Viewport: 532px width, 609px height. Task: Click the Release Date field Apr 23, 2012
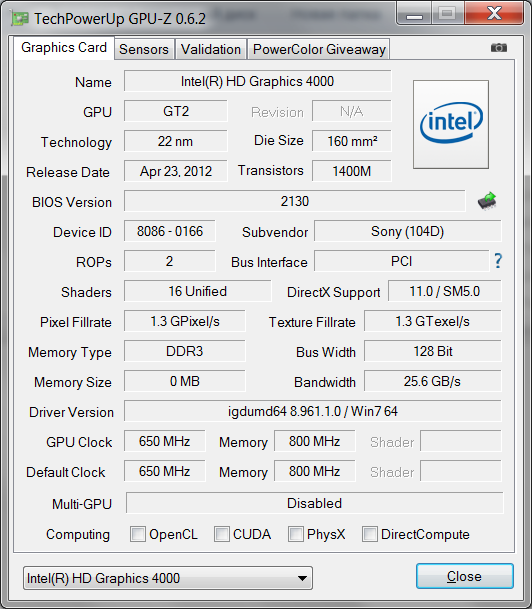click(x=176, y=171)
